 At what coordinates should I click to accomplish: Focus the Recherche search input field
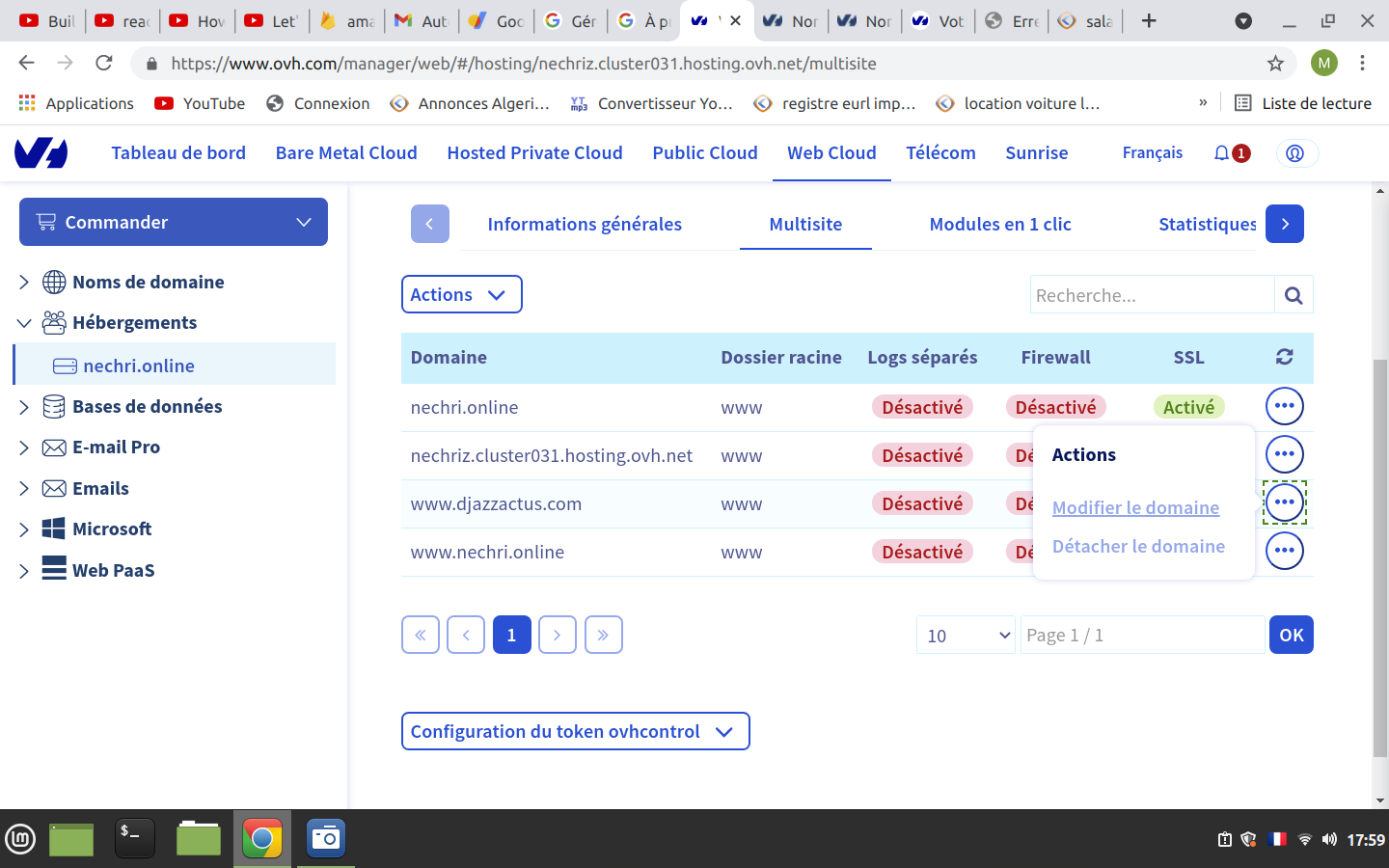tap(1152, 295)
